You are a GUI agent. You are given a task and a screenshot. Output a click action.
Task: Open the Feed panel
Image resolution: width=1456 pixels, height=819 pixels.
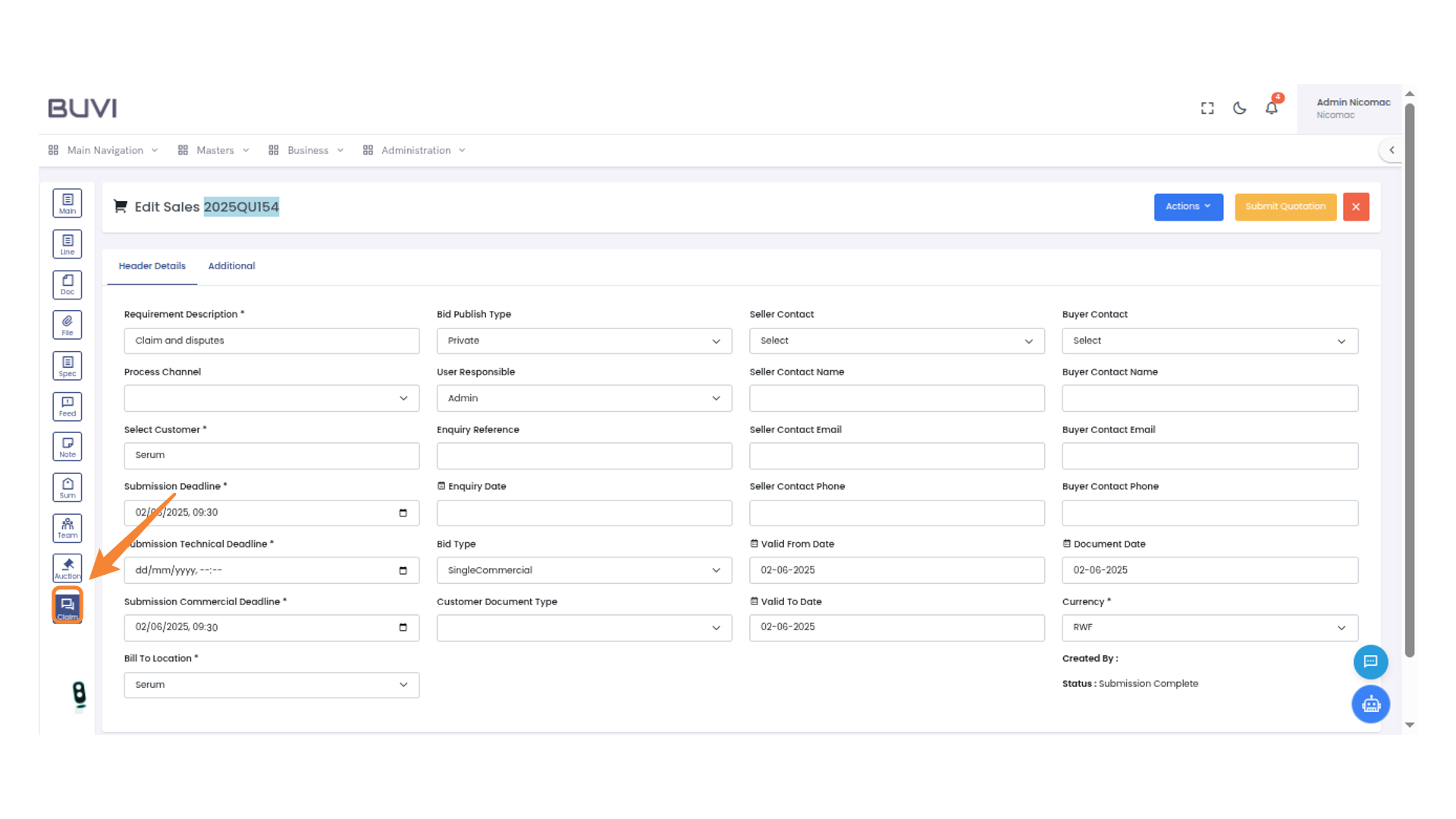[x=67, y=406]
